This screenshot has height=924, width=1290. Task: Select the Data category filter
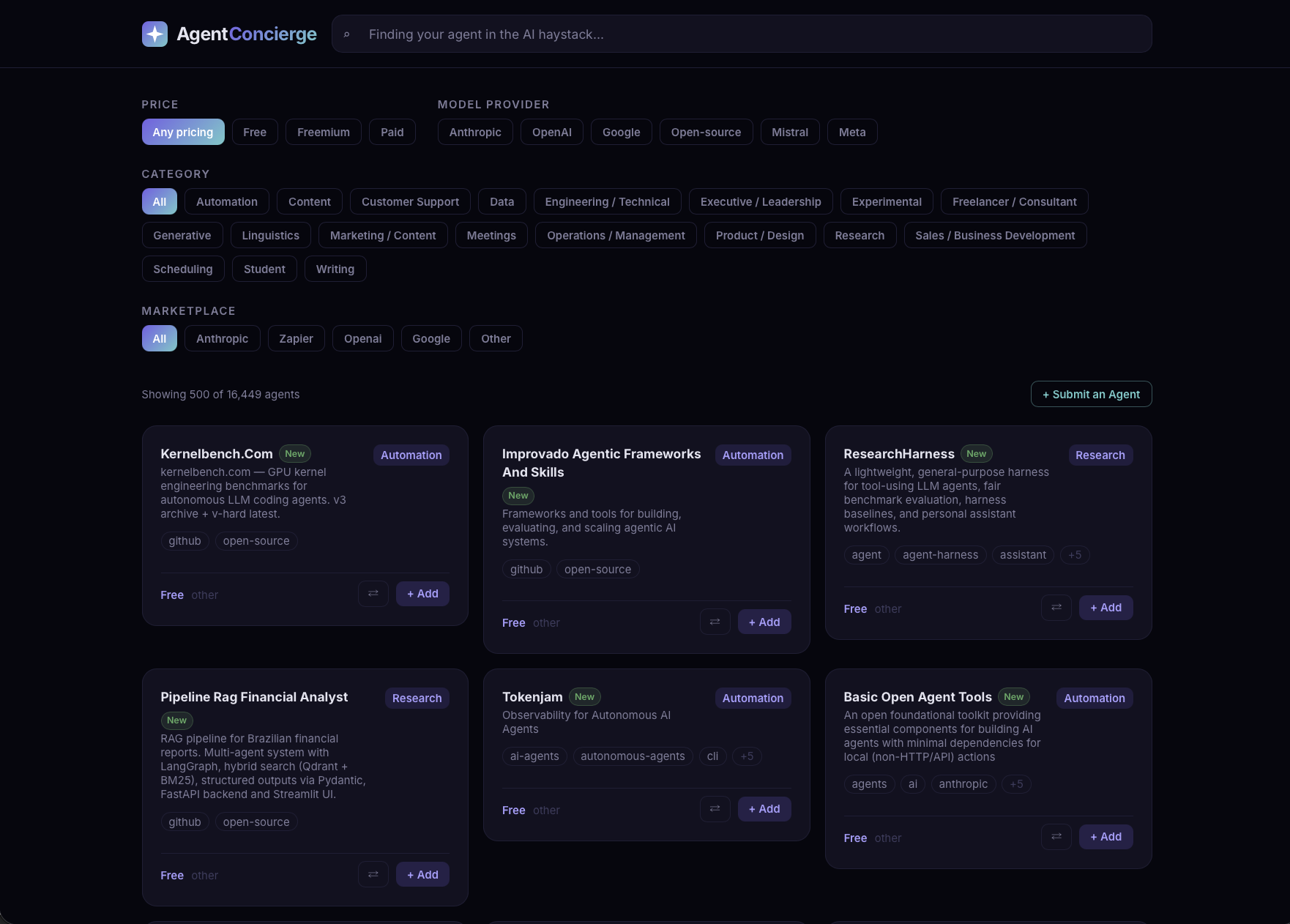502,201
